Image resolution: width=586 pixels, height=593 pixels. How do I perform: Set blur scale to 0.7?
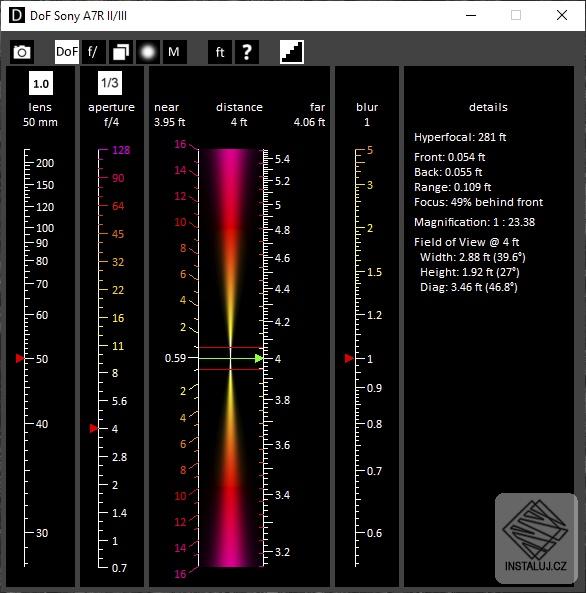tap(374, 471)
